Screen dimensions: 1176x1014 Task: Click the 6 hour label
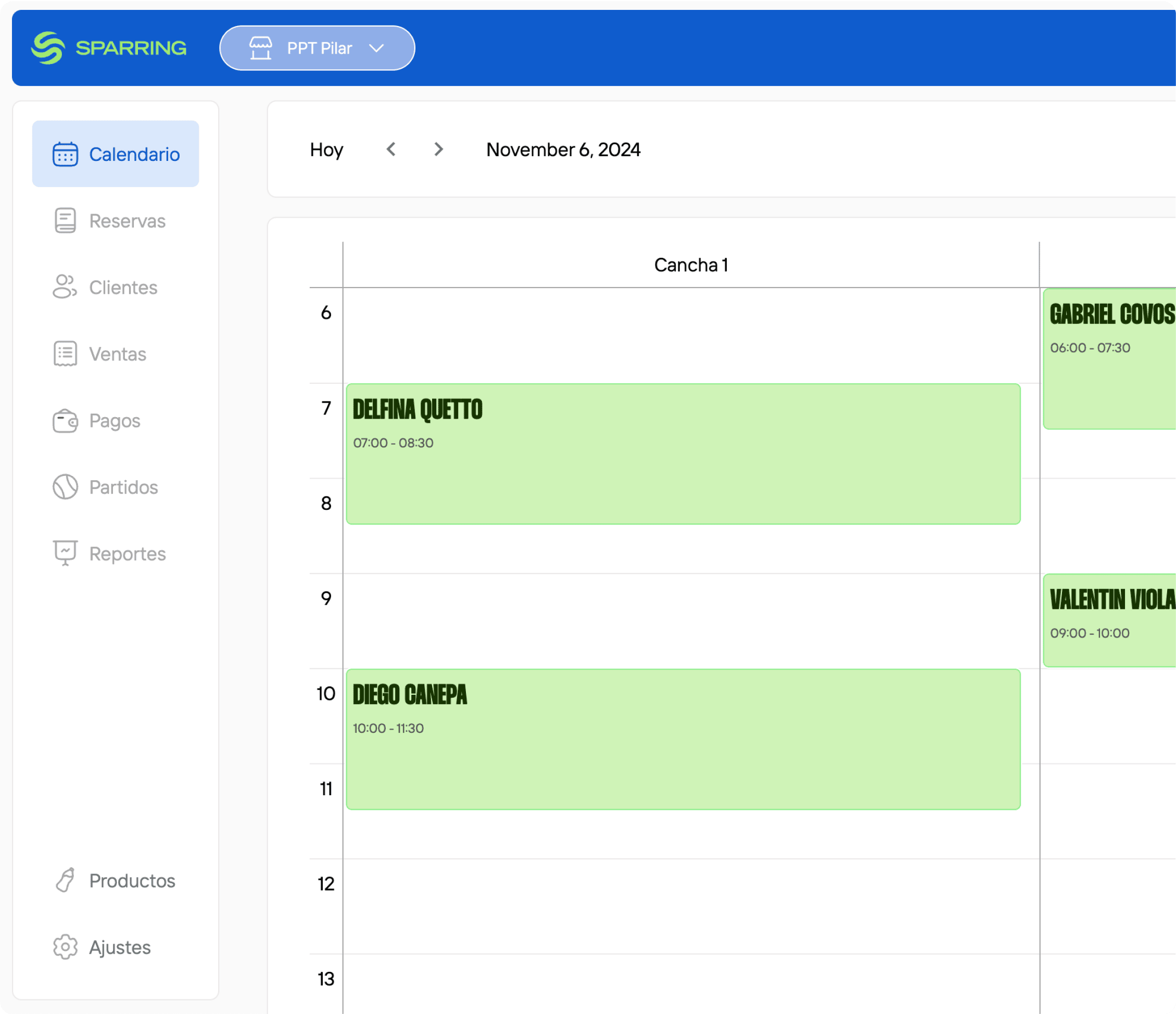pos(326,312)
